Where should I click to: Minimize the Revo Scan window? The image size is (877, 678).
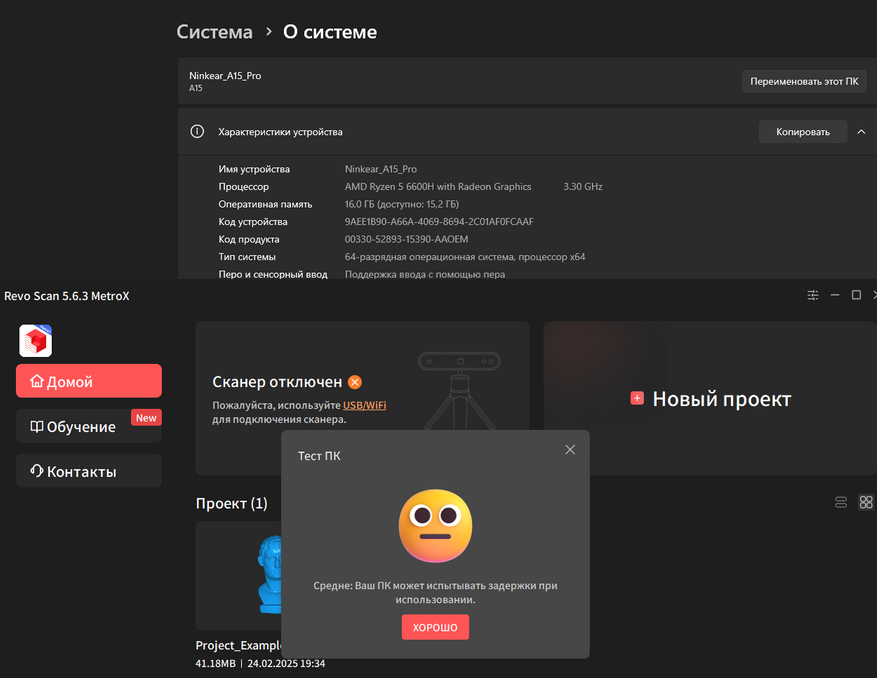[835, 295]
